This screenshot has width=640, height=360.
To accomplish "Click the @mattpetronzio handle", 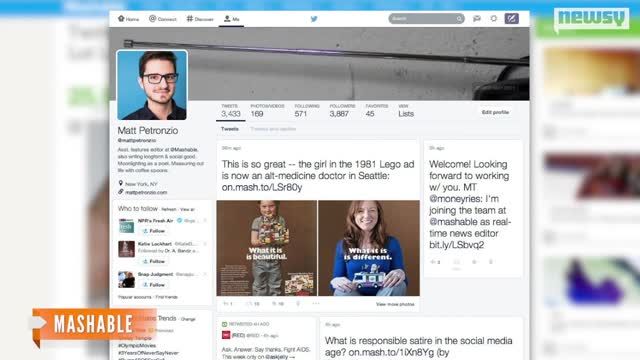I will [x=137, y=140].
